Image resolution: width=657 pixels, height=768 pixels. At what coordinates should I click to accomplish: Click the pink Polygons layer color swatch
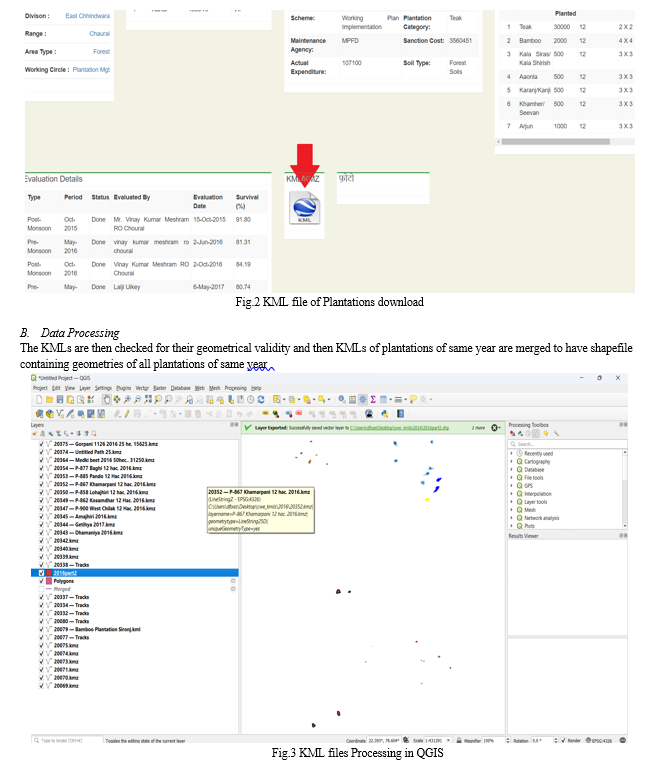(49, 581)
